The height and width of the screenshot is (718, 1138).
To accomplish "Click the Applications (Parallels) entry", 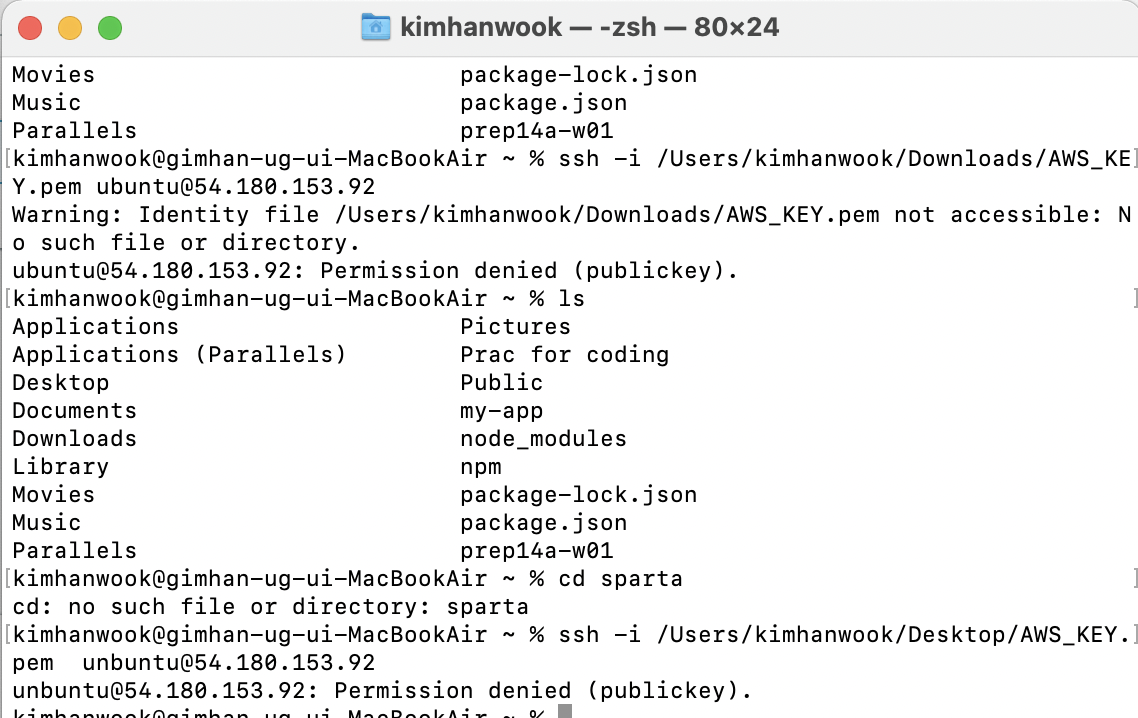I will point(179,354).
